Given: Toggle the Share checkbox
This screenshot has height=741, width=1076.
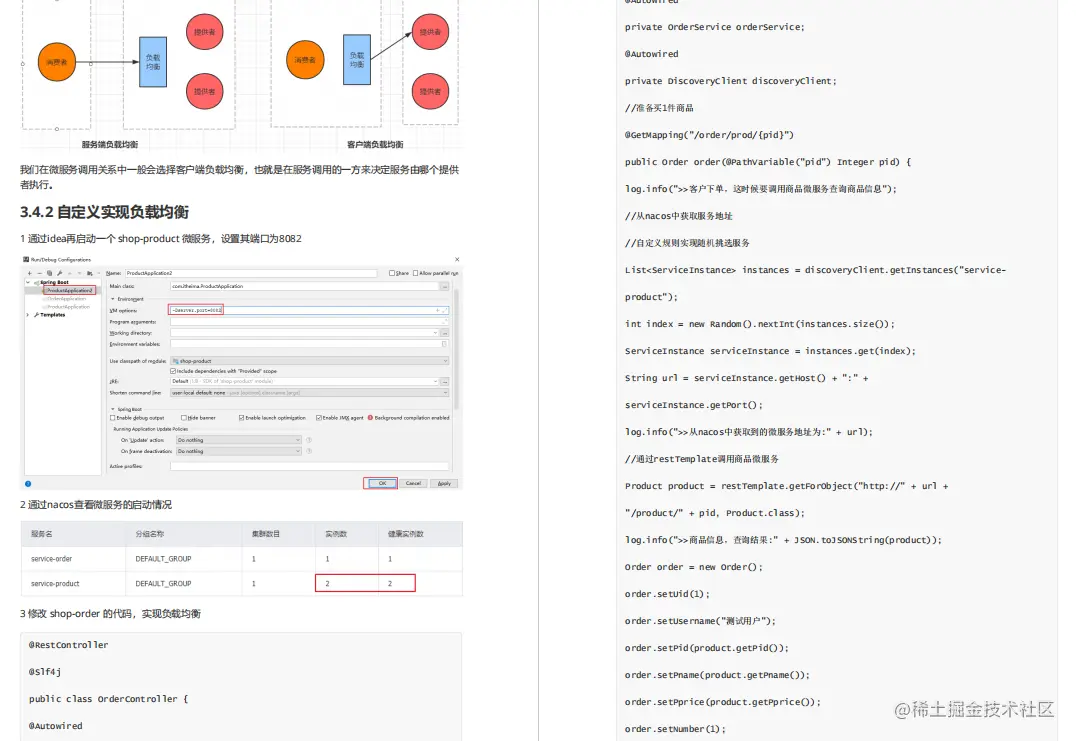Looking at the screenshot, I should (392, 273).
